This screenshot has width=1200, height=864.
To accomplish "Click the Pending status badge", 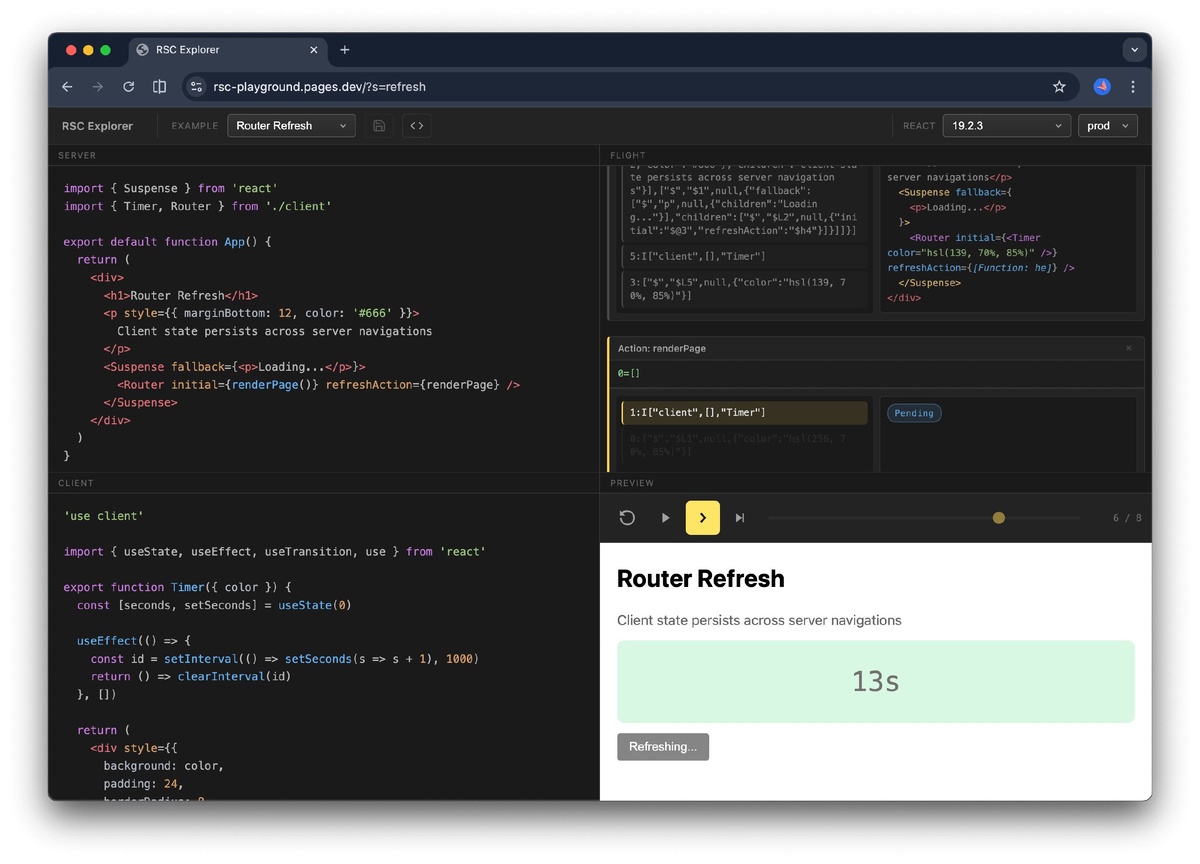I will tap(914, 413).
